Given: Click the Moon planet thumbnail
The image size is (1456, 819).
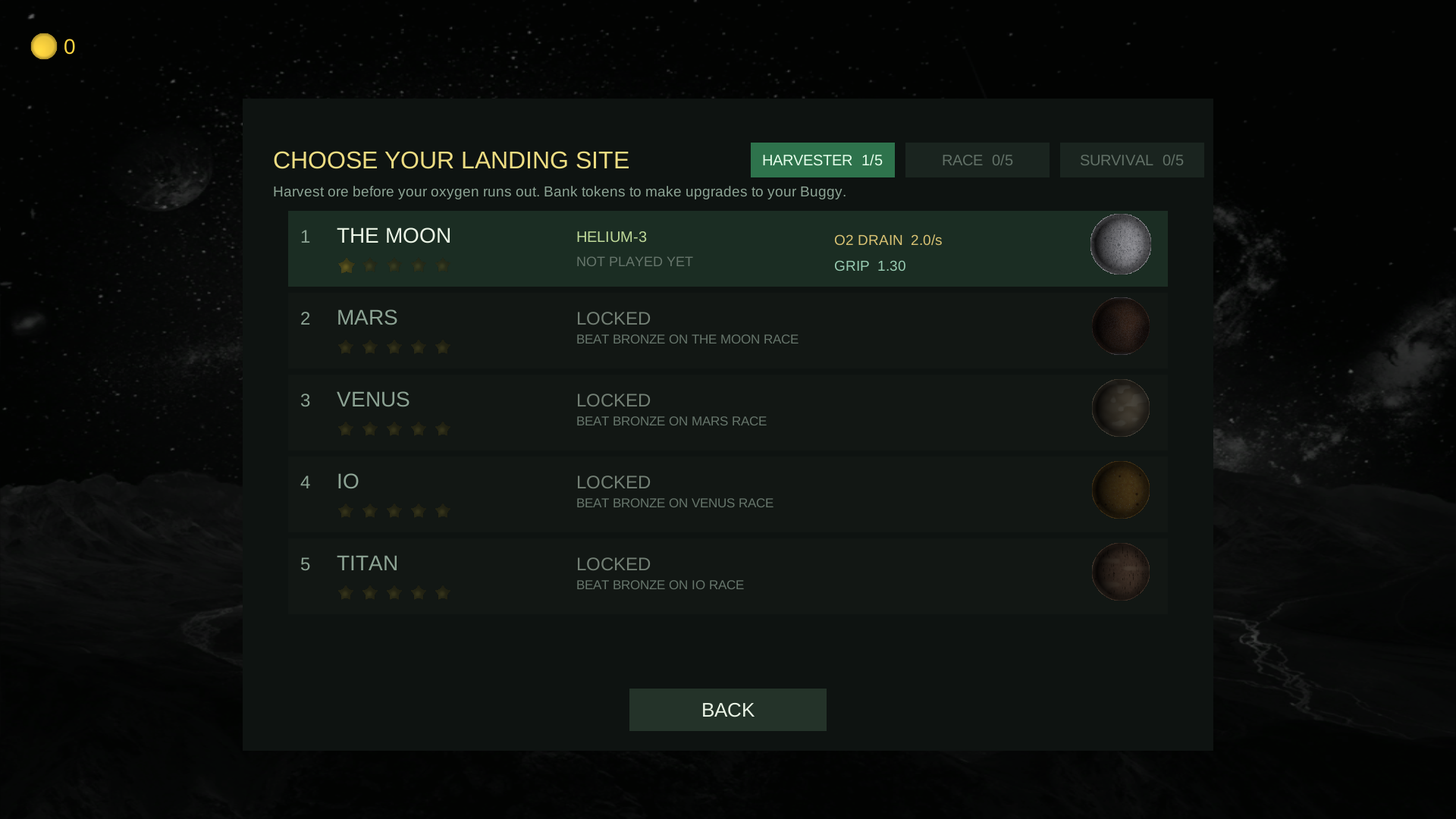Looking at the screenshot, I should pos(1121,244).
